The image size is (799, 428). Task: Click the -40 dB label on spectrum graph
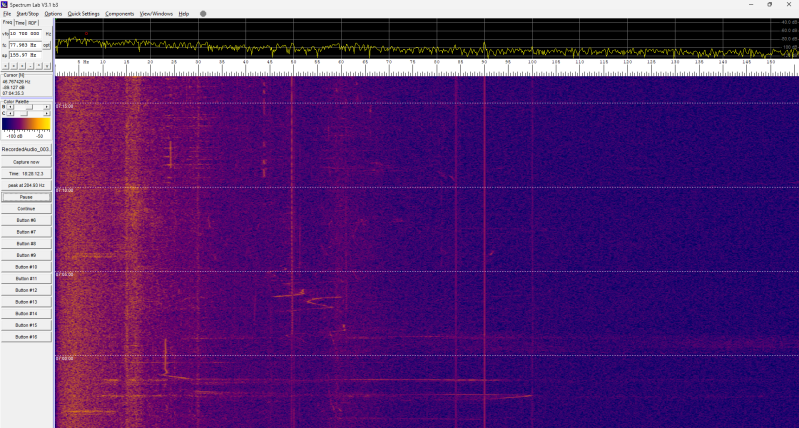(x=789, y=22)
